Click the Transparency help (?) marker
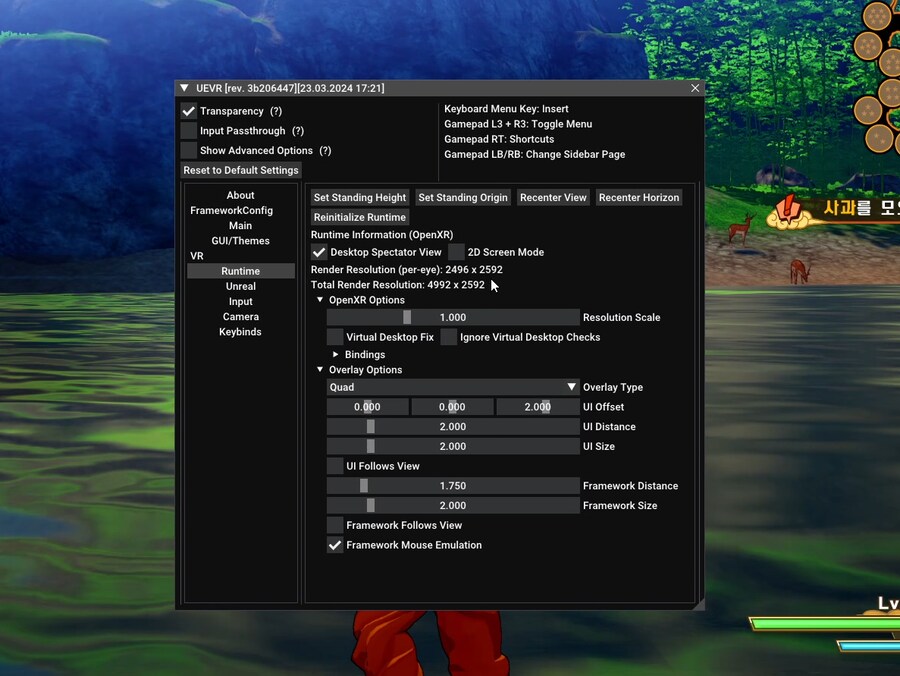 (x=276, y=111)
